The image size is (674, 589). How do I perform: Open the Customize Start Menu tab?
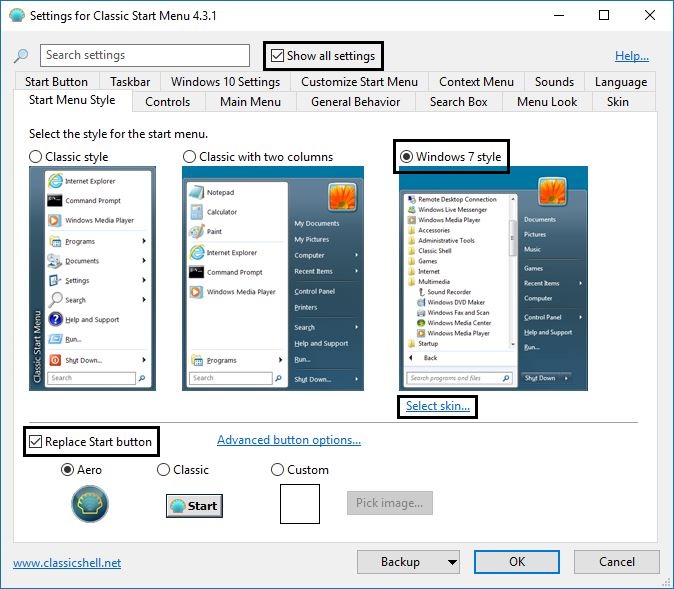[359, 81]
